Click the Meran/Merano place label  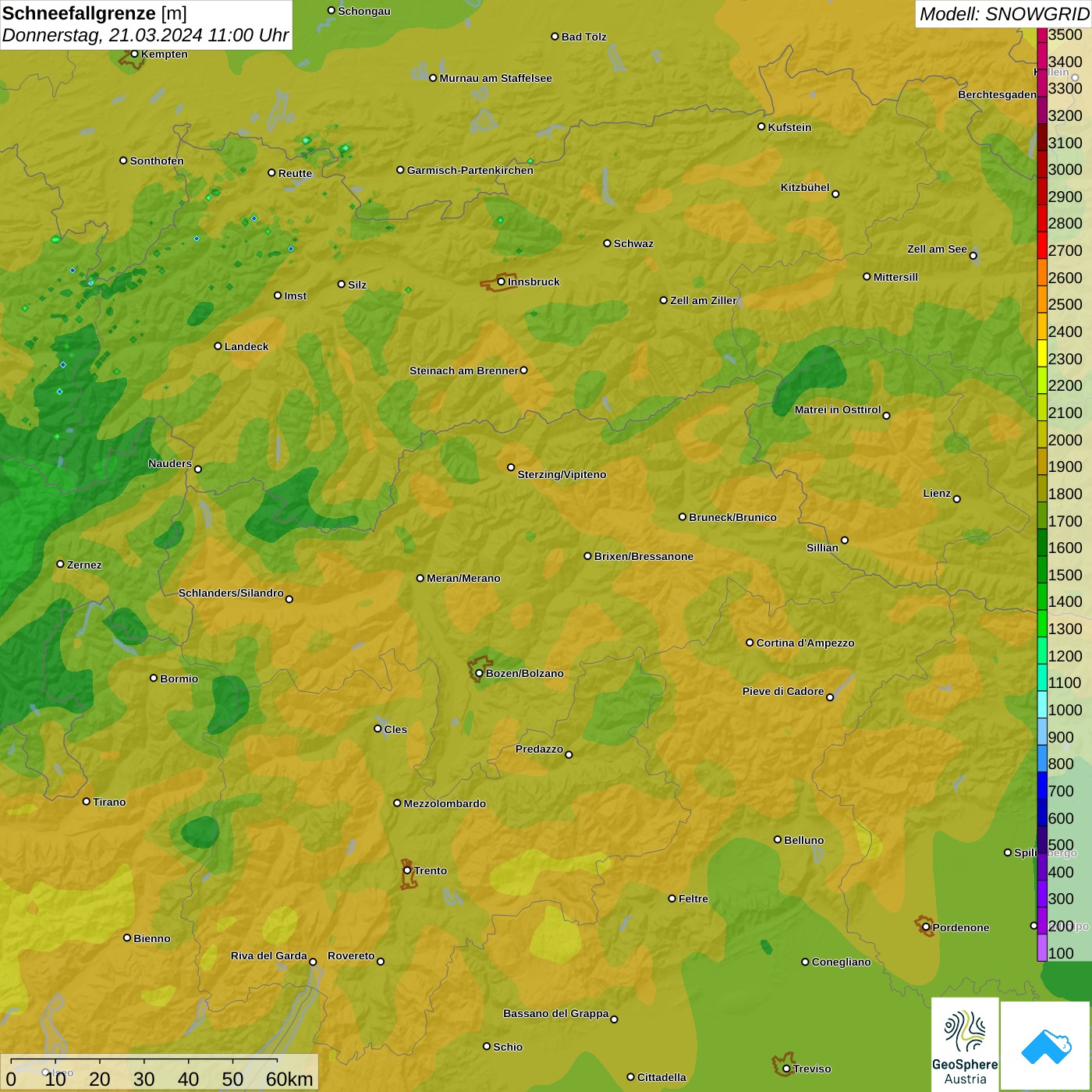click(463, 578)
